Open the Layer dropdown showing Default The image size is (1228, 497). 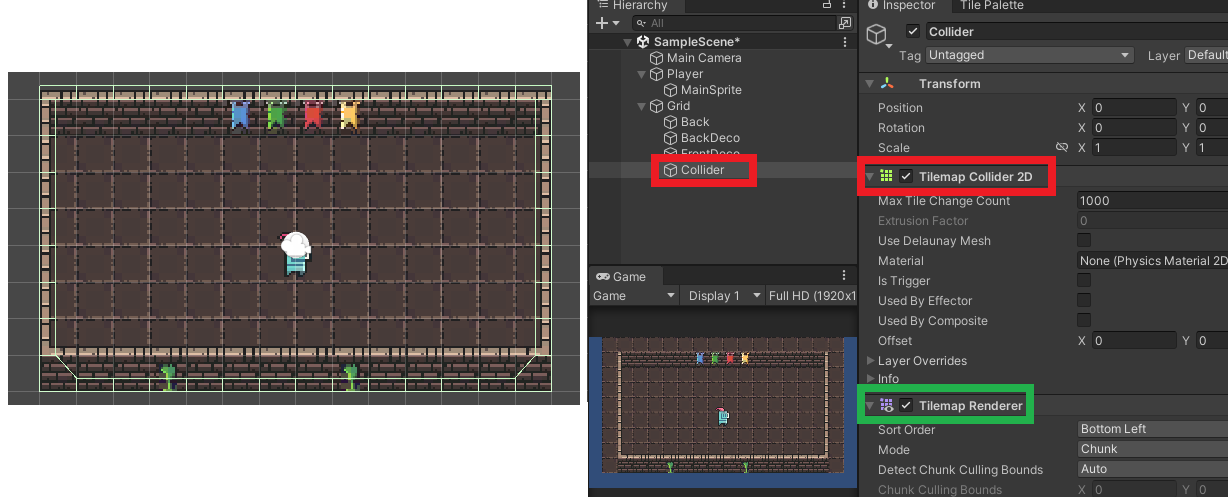1207,55
